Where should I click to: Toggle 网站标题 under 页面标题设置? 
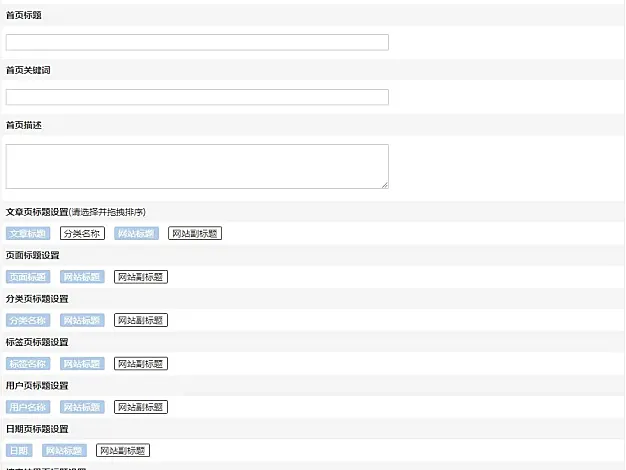82,277
